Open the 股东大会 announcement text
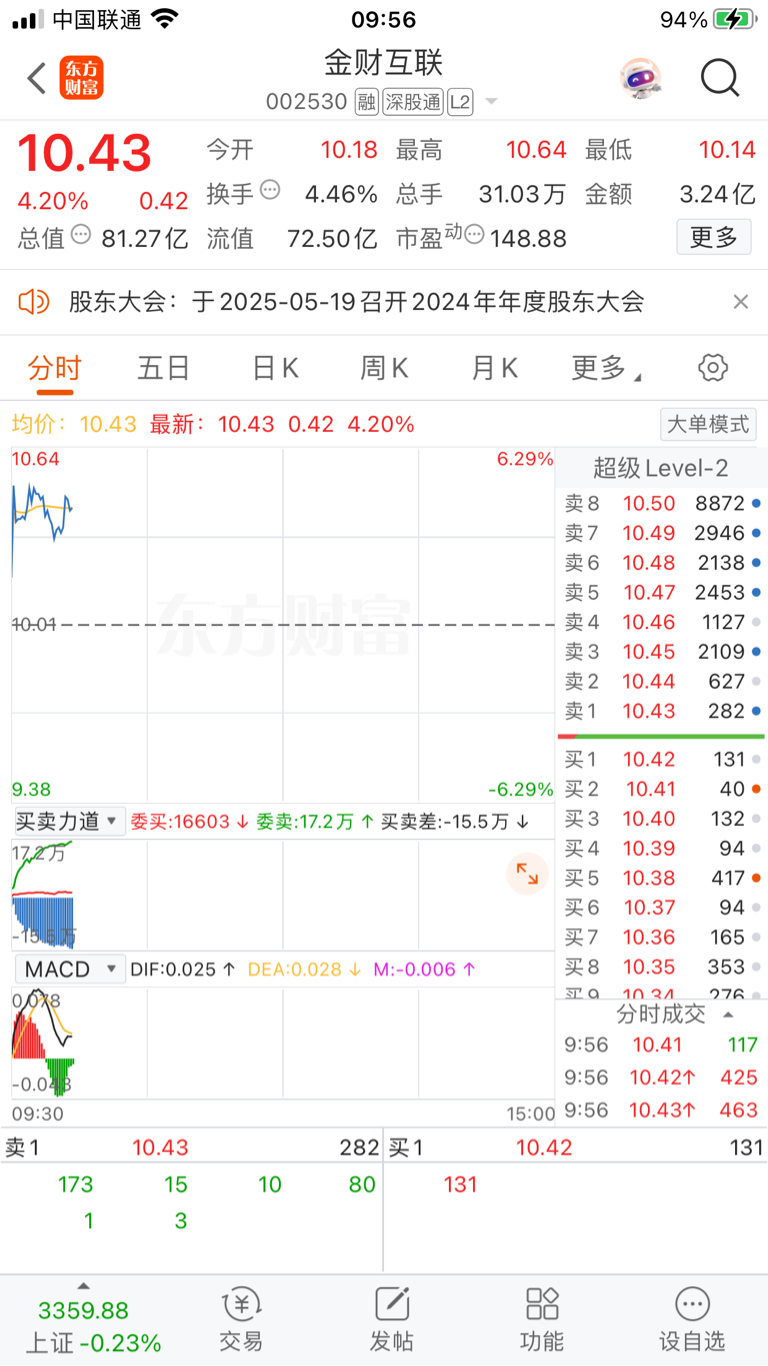This screenshot has width=768, height=1366. coord(357,302)
